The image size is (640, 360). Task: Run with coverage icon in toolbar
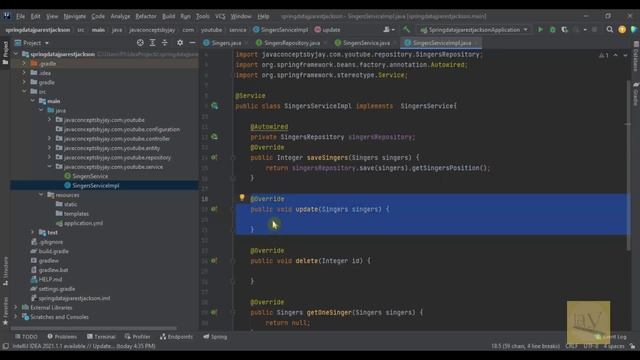pos(564,30)
